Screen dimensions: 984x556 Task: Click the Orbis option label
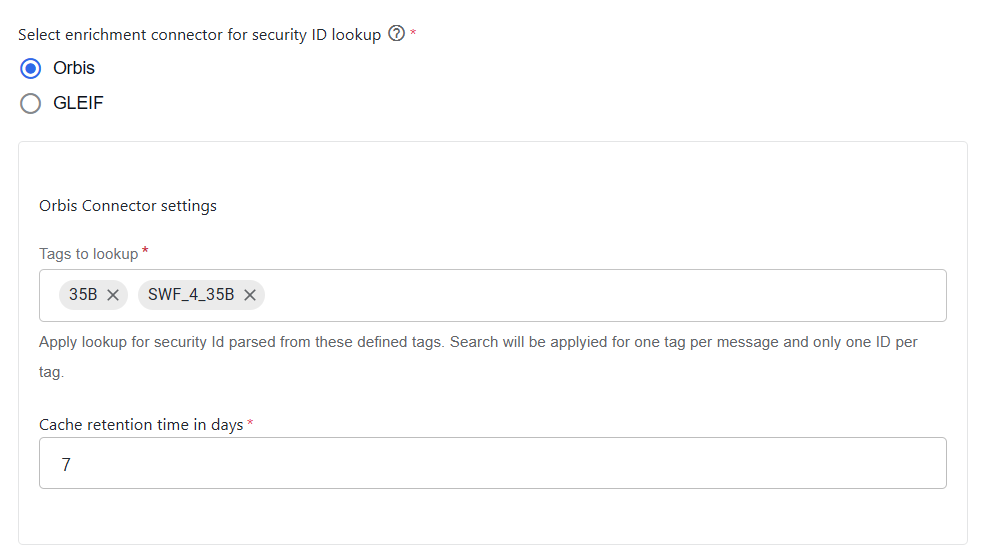click(x=74, y=68)
